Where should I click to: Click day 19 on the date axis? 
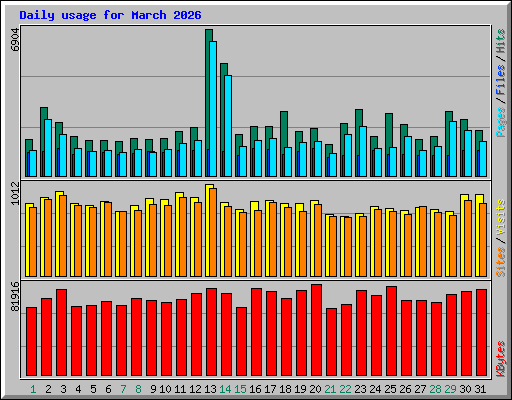pos(300,389)
